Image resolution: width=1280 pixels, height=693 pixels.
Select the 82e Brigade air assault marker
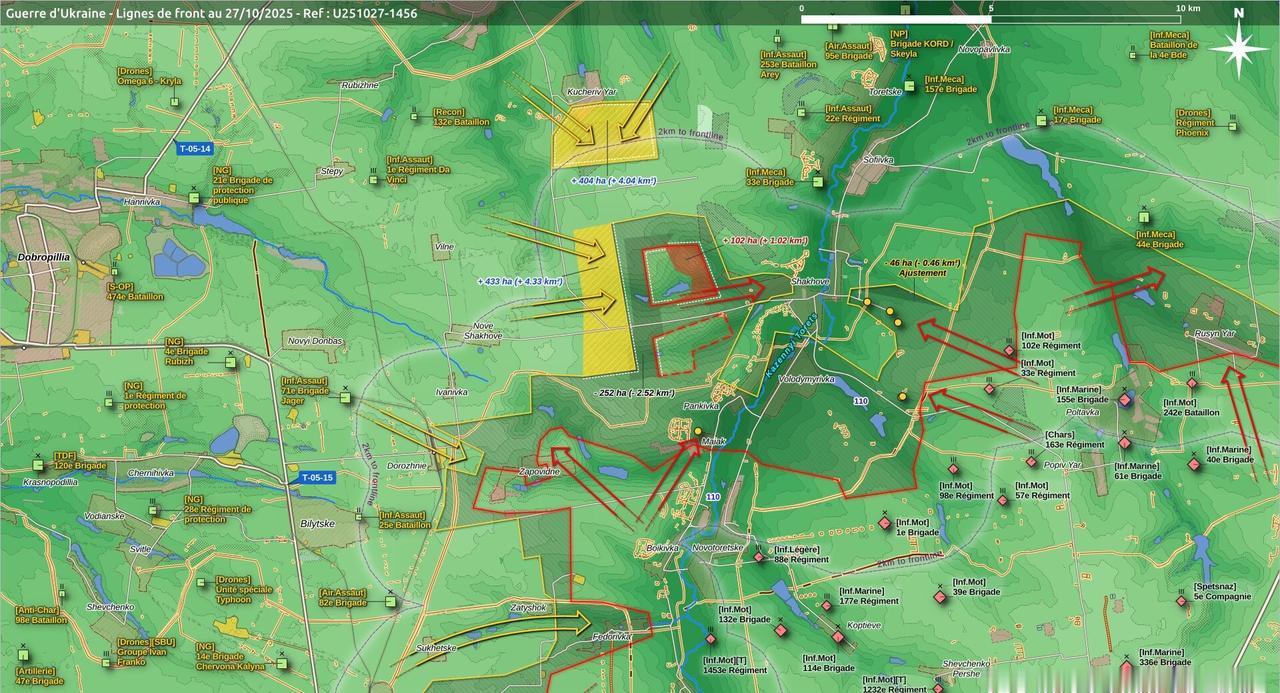(388, 603)
